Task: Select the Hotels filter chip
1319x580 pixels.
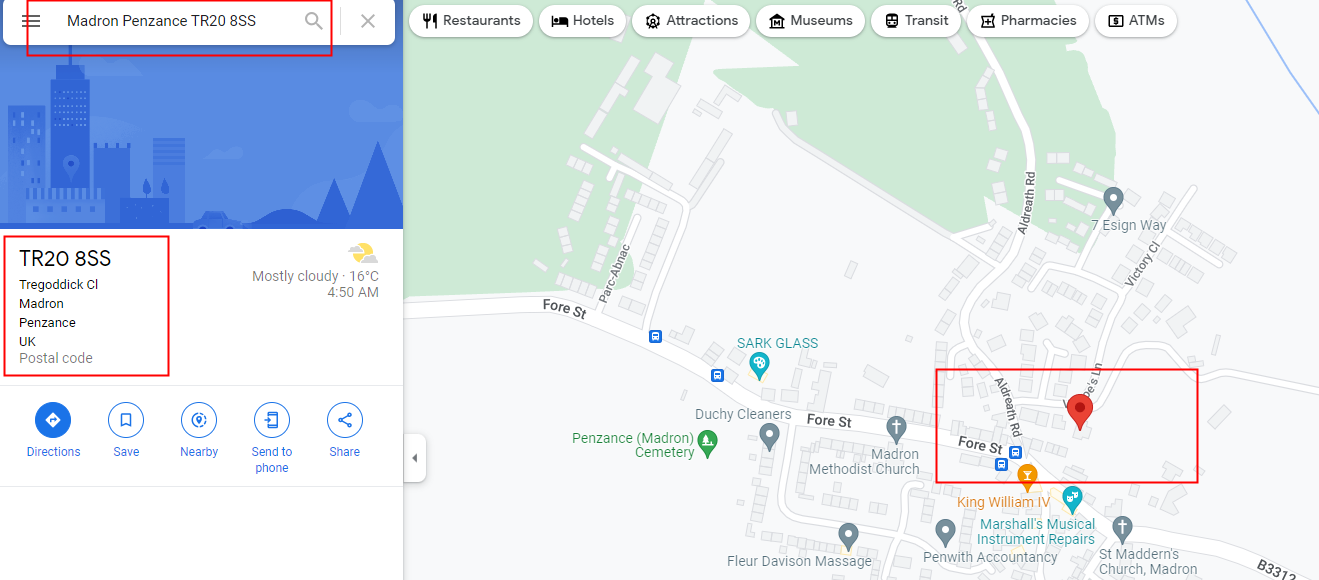Action: 583,20
